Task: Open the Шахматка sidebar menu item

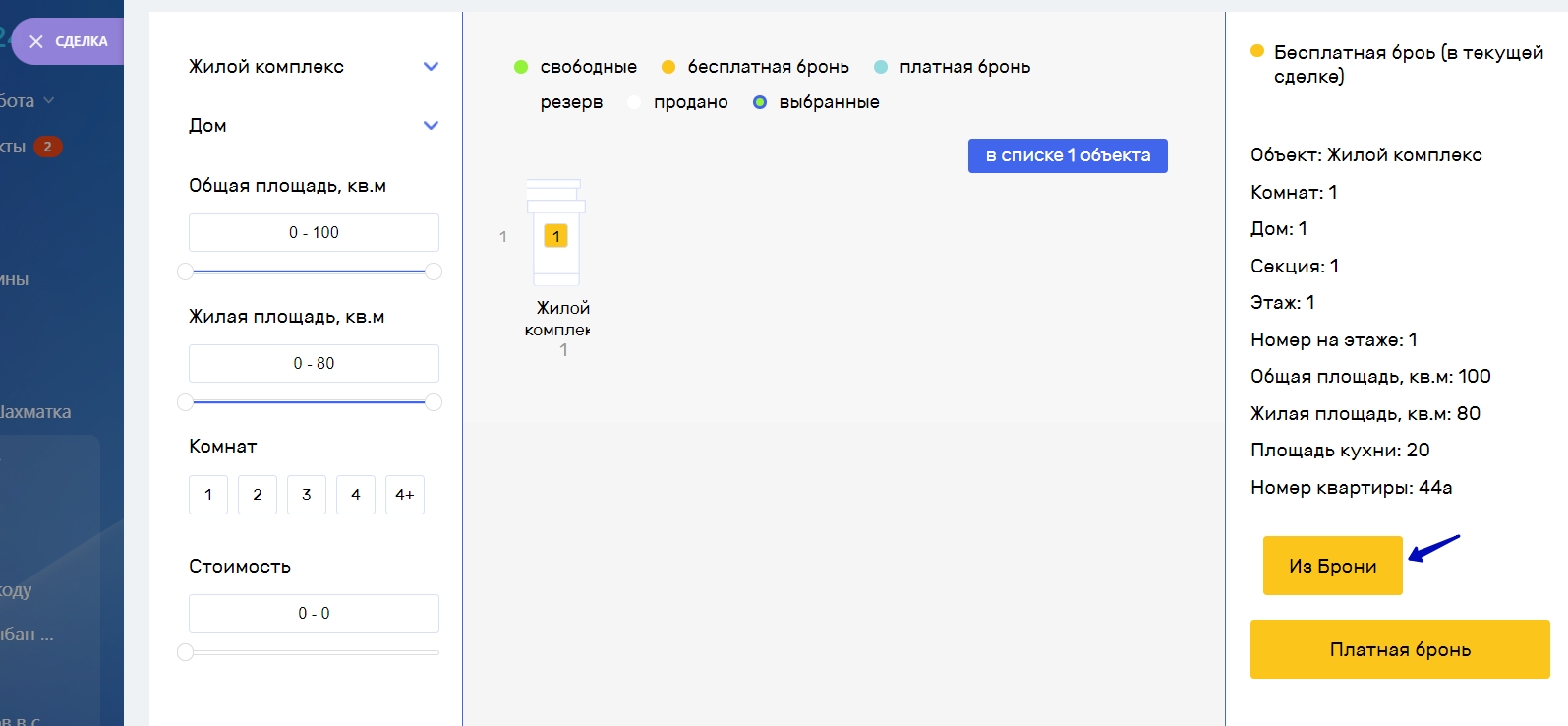Action: coord(35,412)
